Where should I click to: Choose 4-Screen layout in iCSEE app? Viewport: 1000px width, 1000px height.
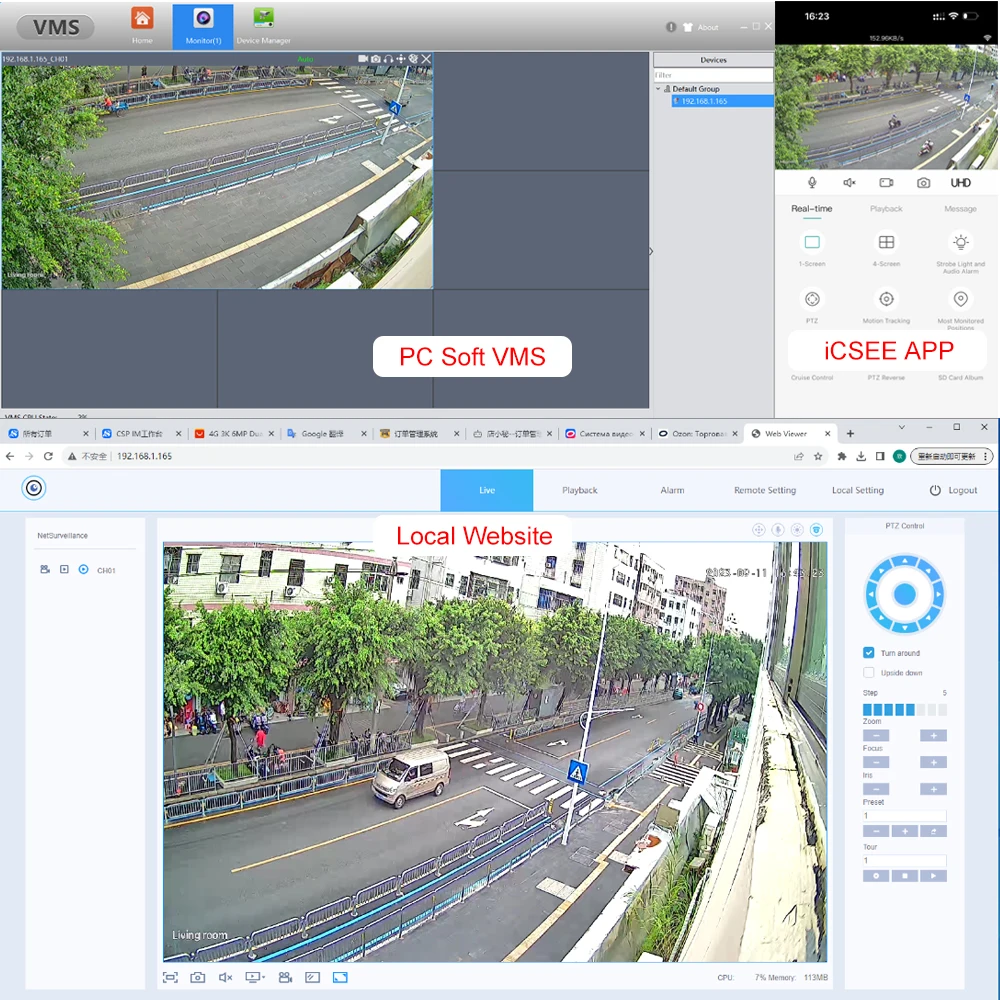pyautogui.click(x=886, y=242)
